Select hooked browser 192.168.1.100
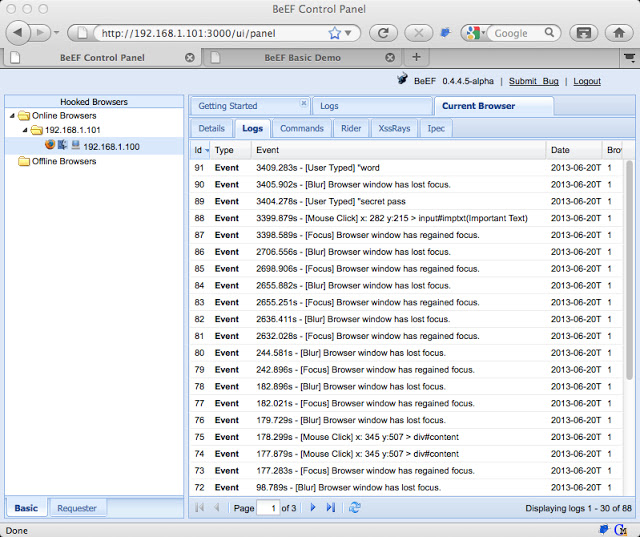Viewport: 640px width, 537px height. point(110,146)
